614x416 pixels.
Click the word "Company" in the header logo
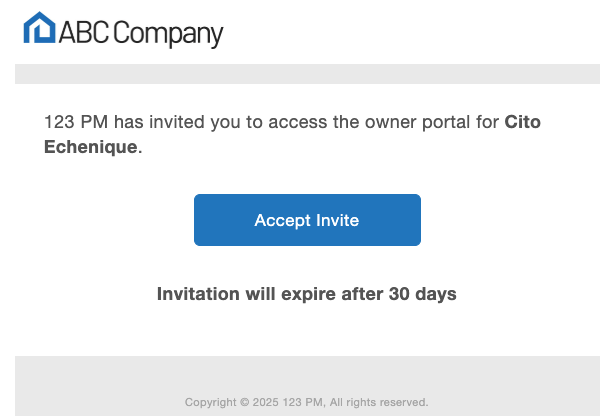point(168,34)
